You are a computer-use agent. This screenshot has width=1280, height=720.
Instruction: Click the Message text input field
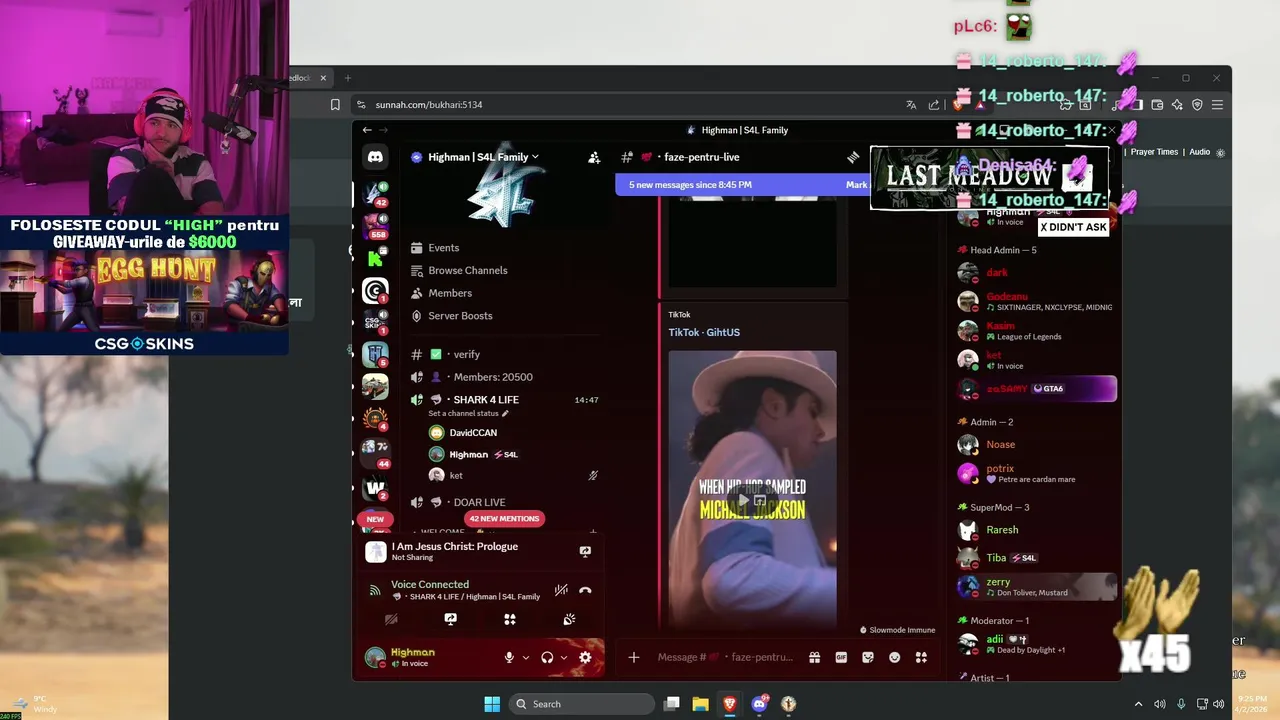725,657
